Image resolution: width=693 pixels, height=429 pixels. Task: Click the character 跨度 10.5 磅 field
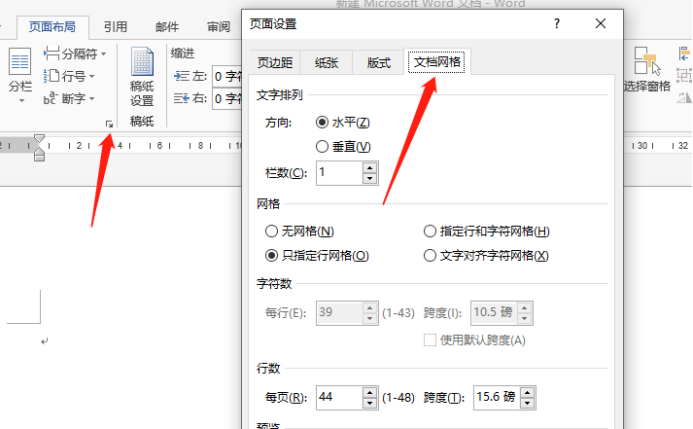pyautogui.click(x=494, y=313)
